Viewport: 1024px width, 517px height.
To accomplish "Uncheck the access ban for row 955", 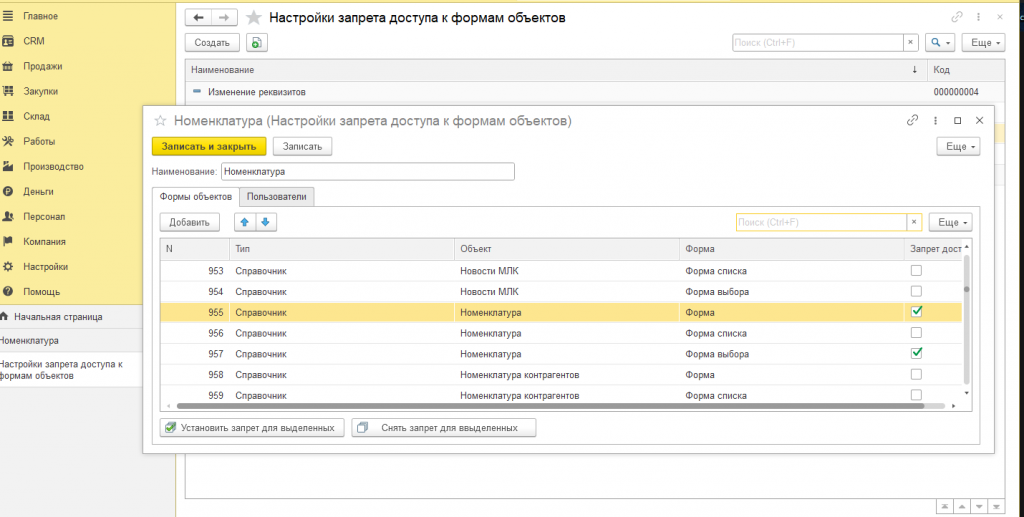I will tap(916, 312).
